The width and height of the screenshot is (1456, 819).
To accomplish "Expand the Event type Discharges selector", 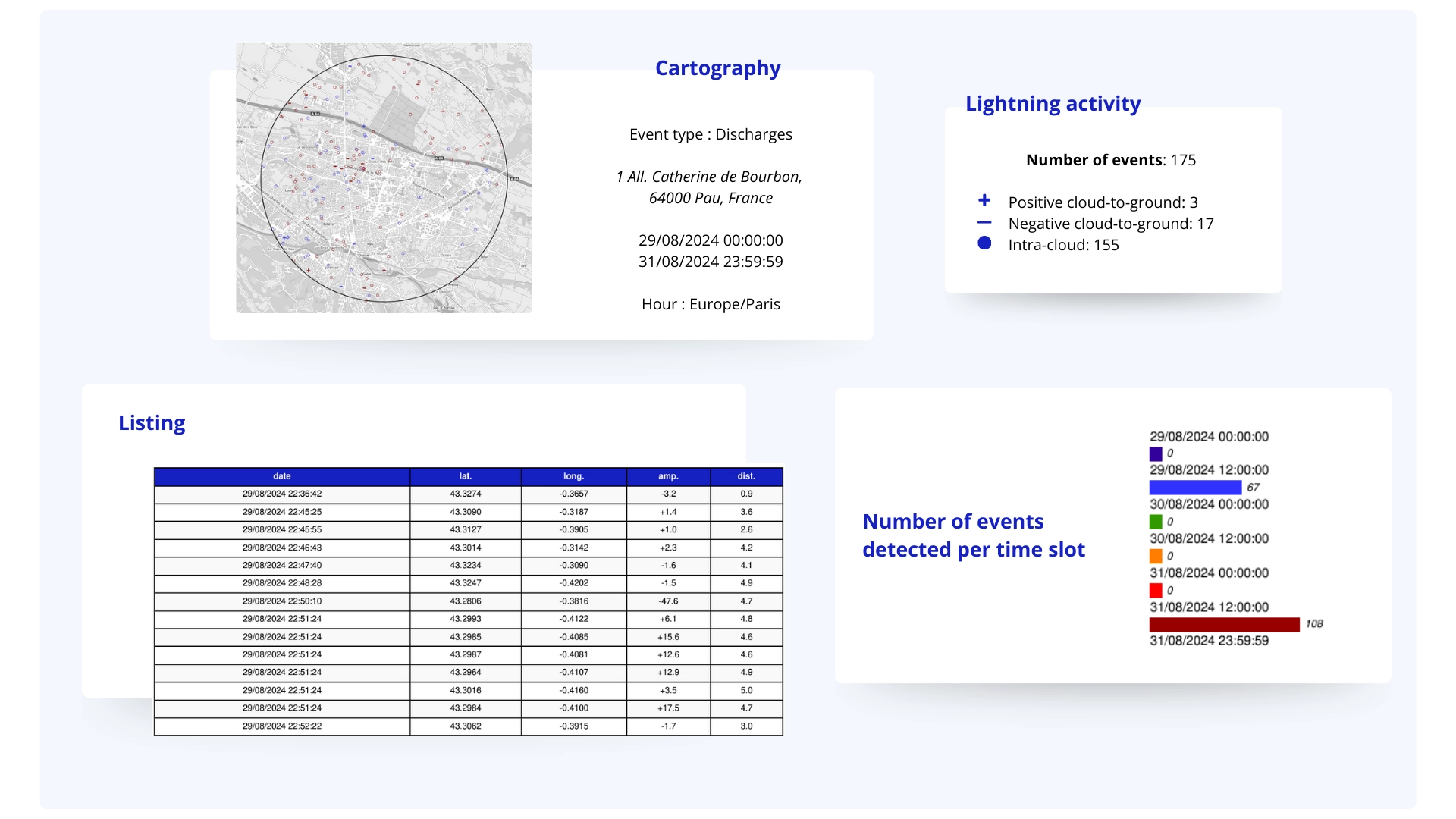I will [711, 134].
